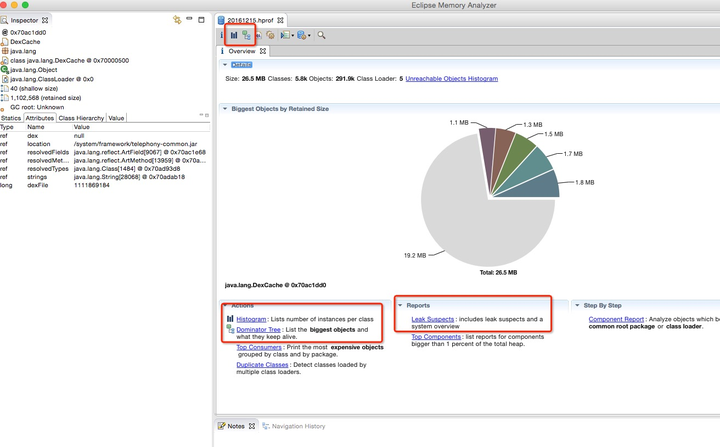Open the Component Report link
Image resolution: width=720 pixels, height=447 pixels.
point(616,319)
